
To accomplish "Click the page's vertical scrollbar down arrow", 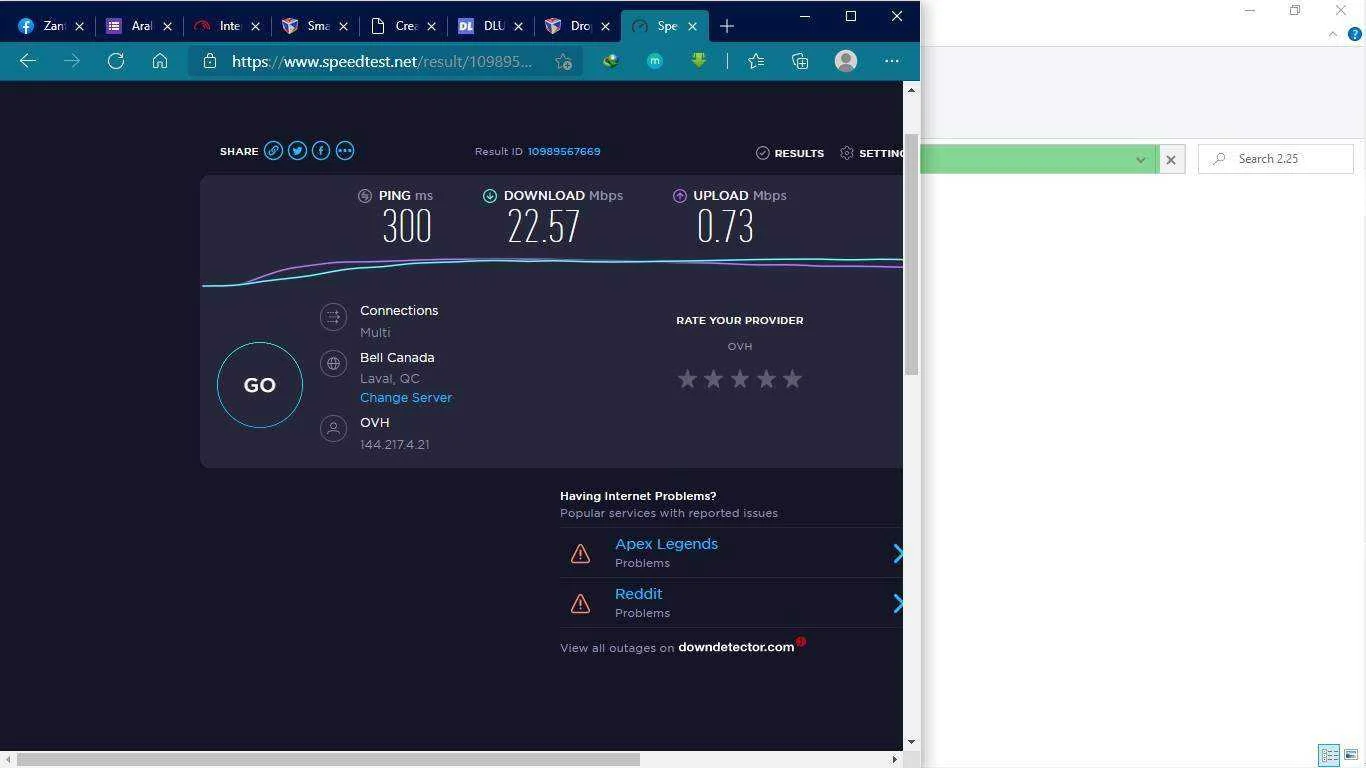I will (911, 742).
